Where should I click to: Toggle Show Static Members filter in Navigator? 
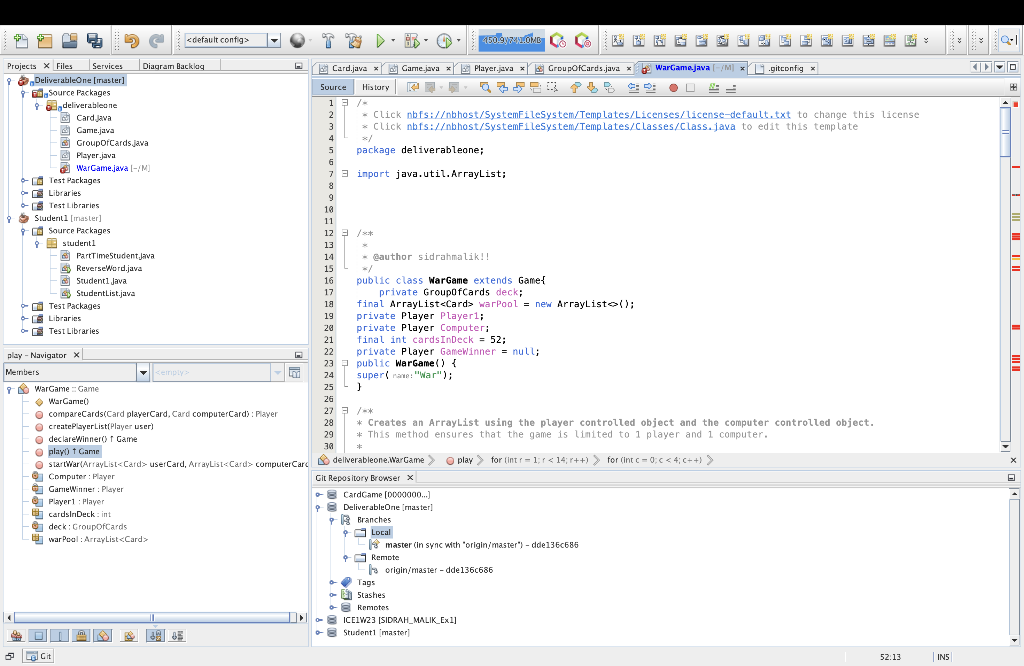60,635
